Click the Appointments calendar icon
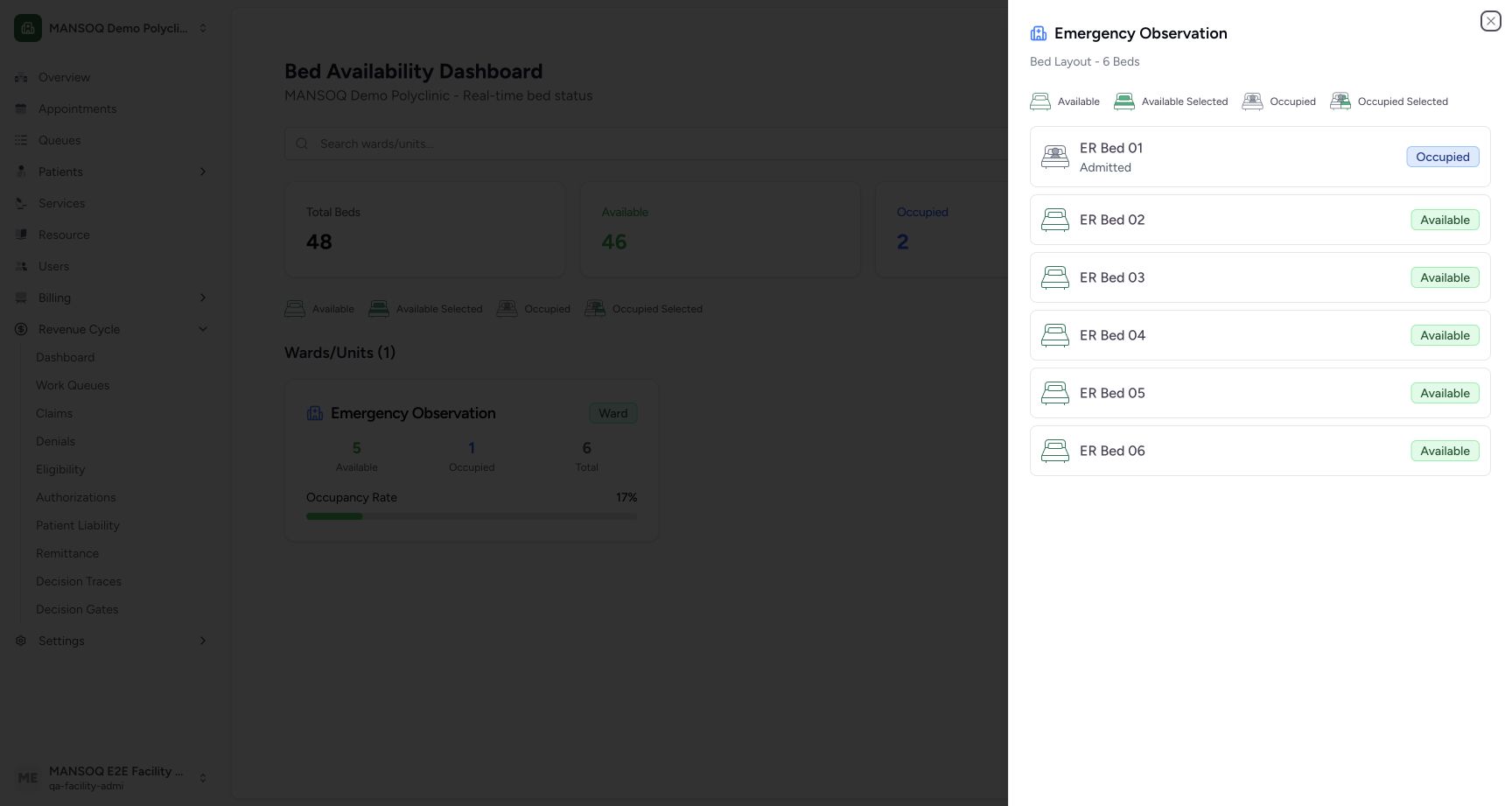The height and width of the screenshot is (806, 1512). 21,109
